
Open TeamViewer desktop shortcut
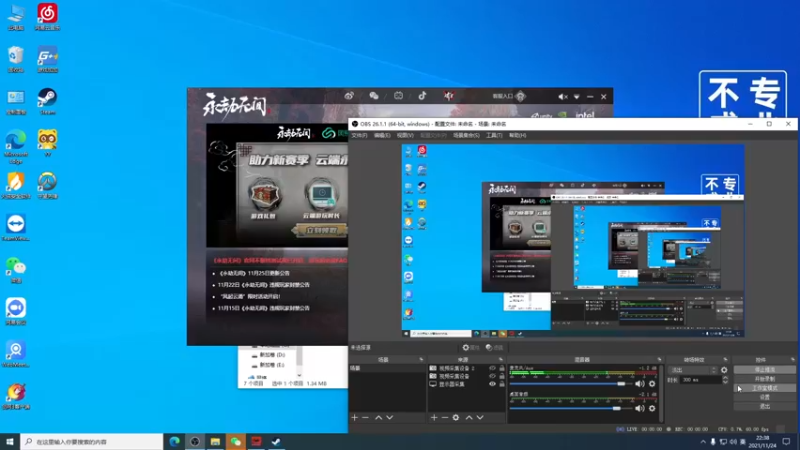(x=16, y=228)
